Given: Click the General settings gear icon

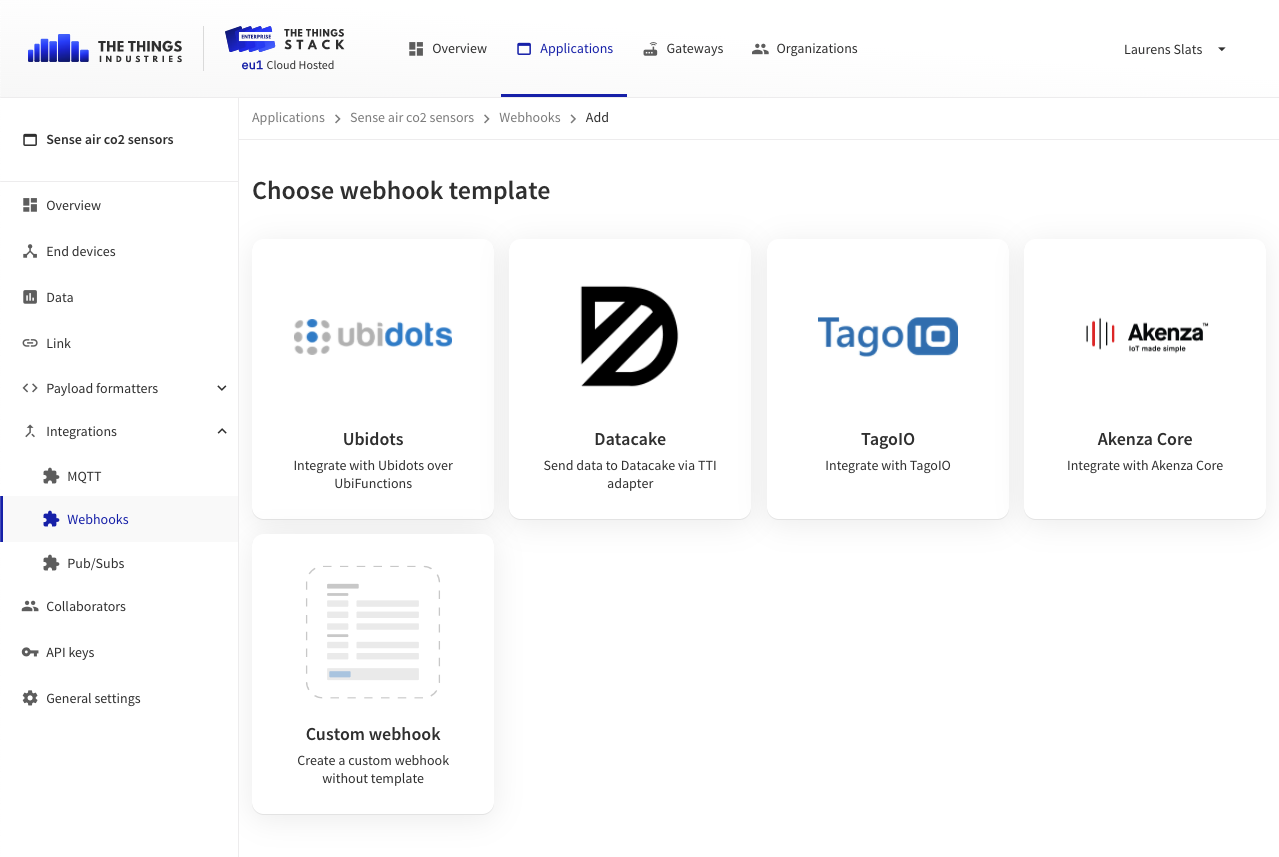Looking at the screenshot, I should [30, 698].
